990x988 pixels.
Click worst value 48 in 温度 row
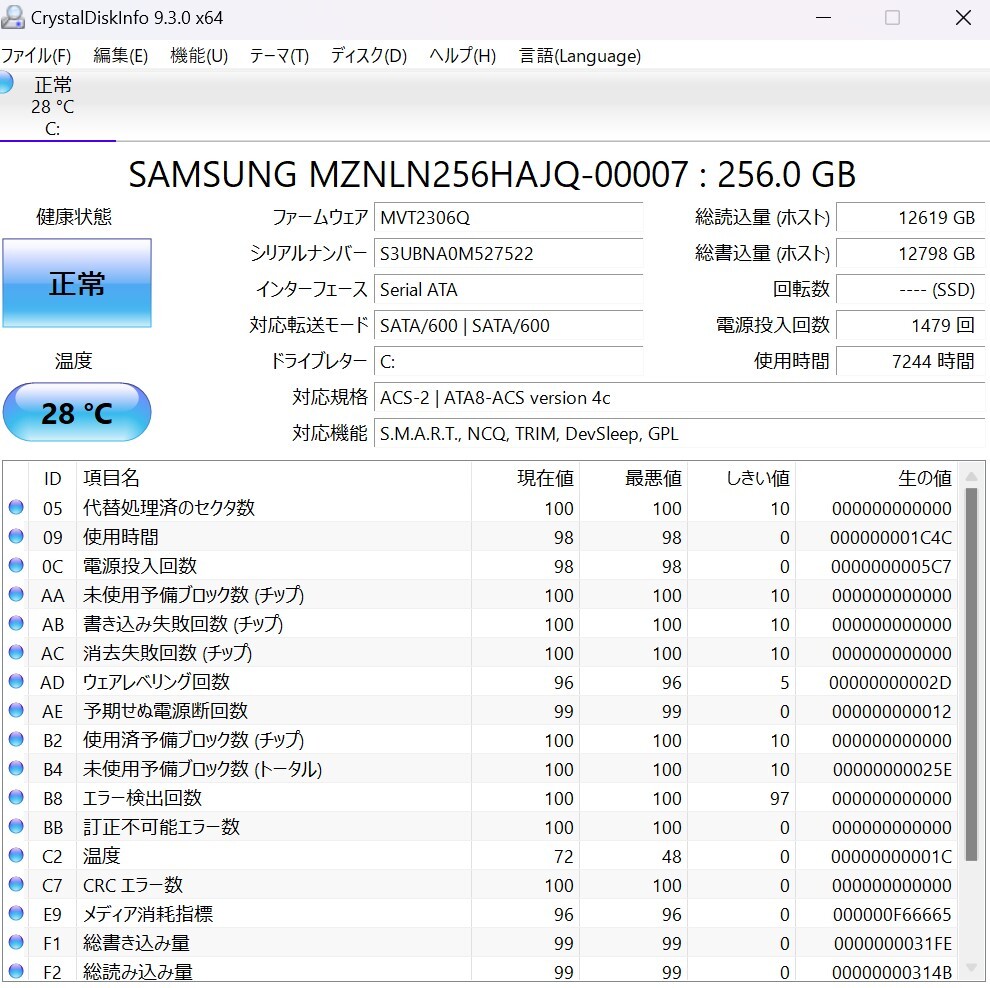click(672, 856)
